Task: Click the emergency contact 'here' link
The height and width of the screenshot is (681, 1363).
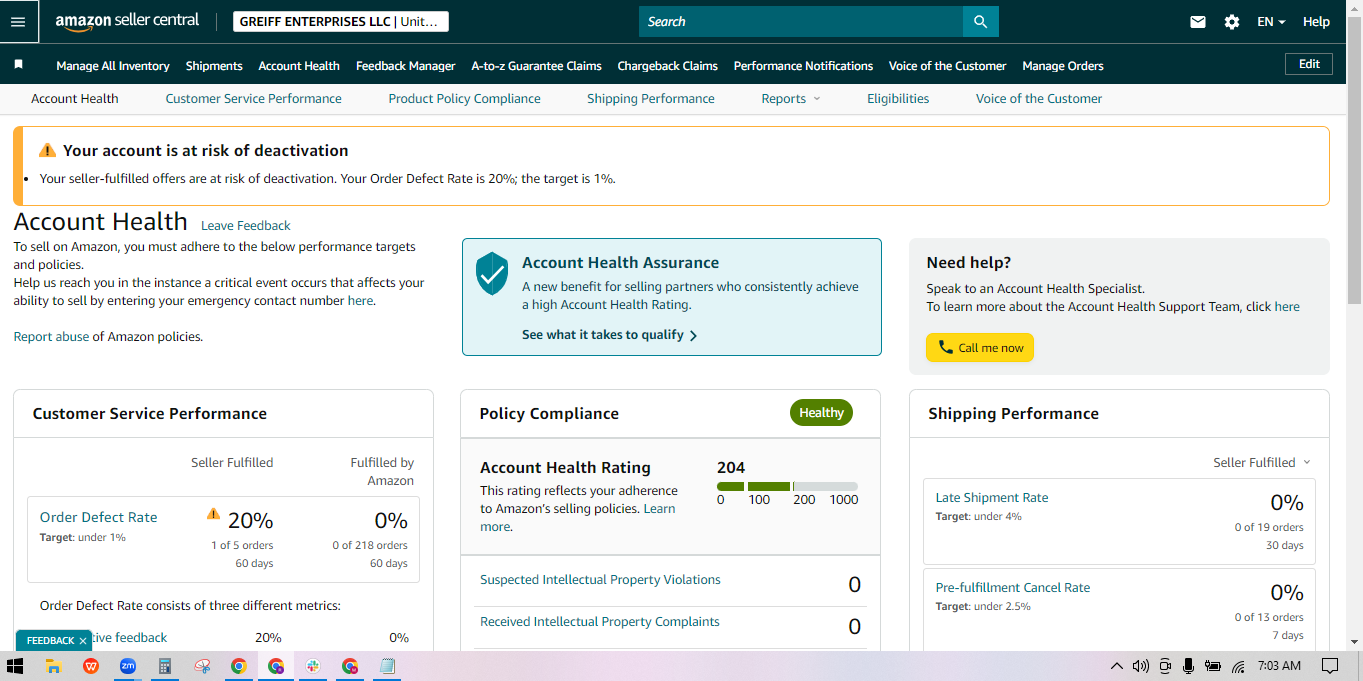Action: pos(360,301)
